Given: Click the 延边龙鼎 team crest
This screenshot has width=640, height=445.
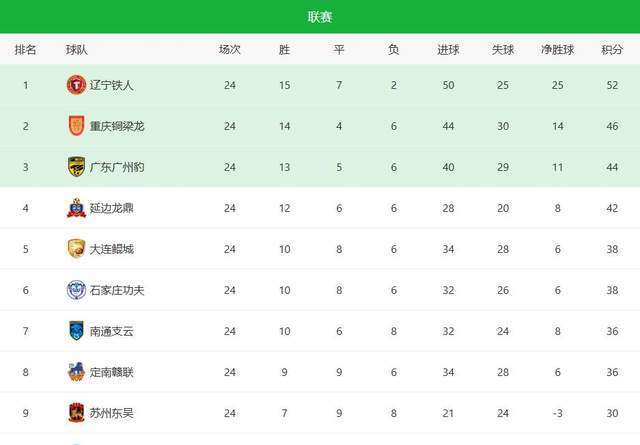Looking at the screenshot, I should click(x=76, y=208).
